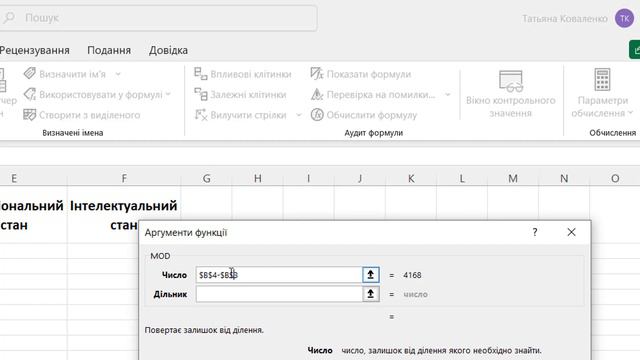Click Залежні клітинки button
Viewport: 640px width, 360px height.
[240, 94]
